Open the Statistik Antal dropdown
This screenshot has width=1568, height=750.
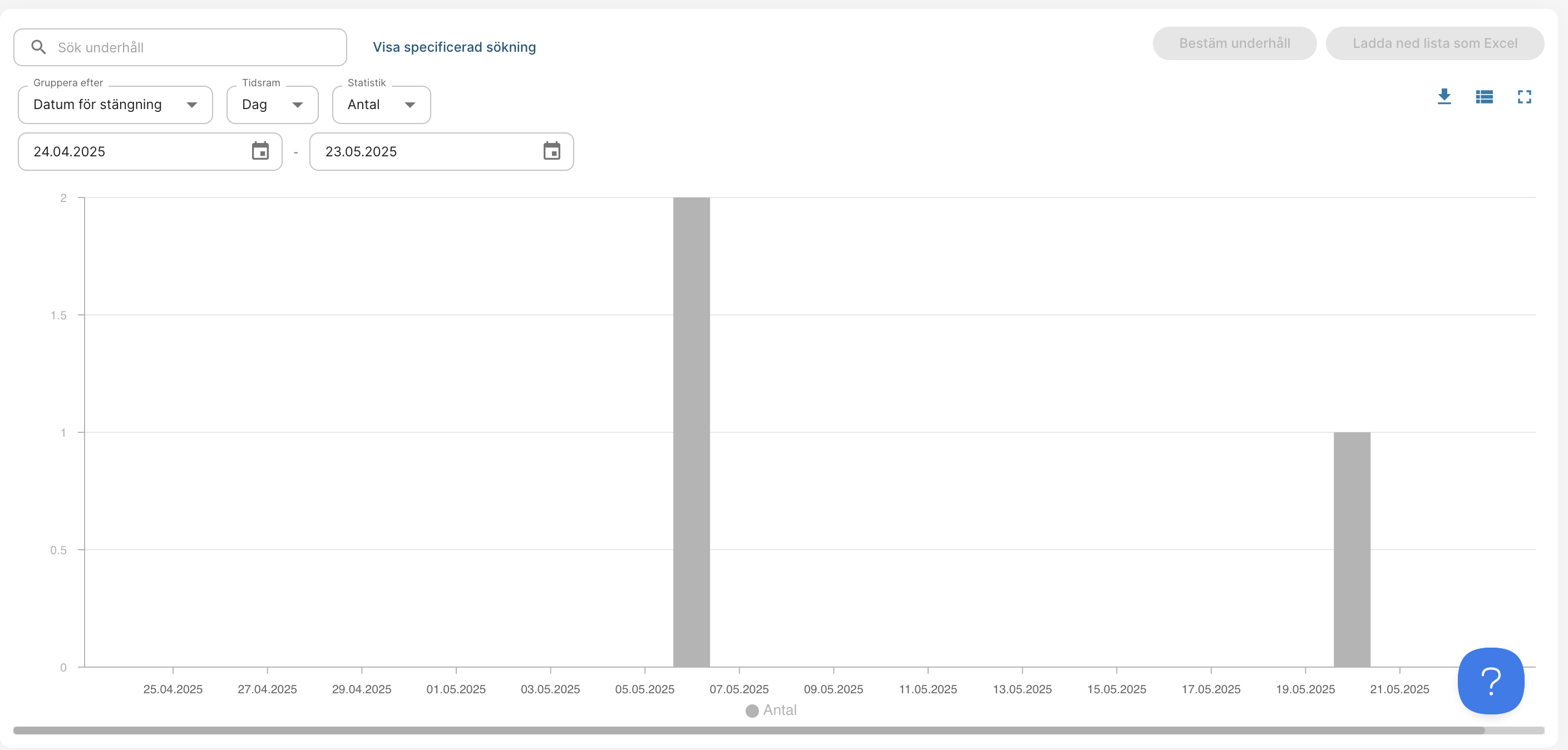(381, 105)
